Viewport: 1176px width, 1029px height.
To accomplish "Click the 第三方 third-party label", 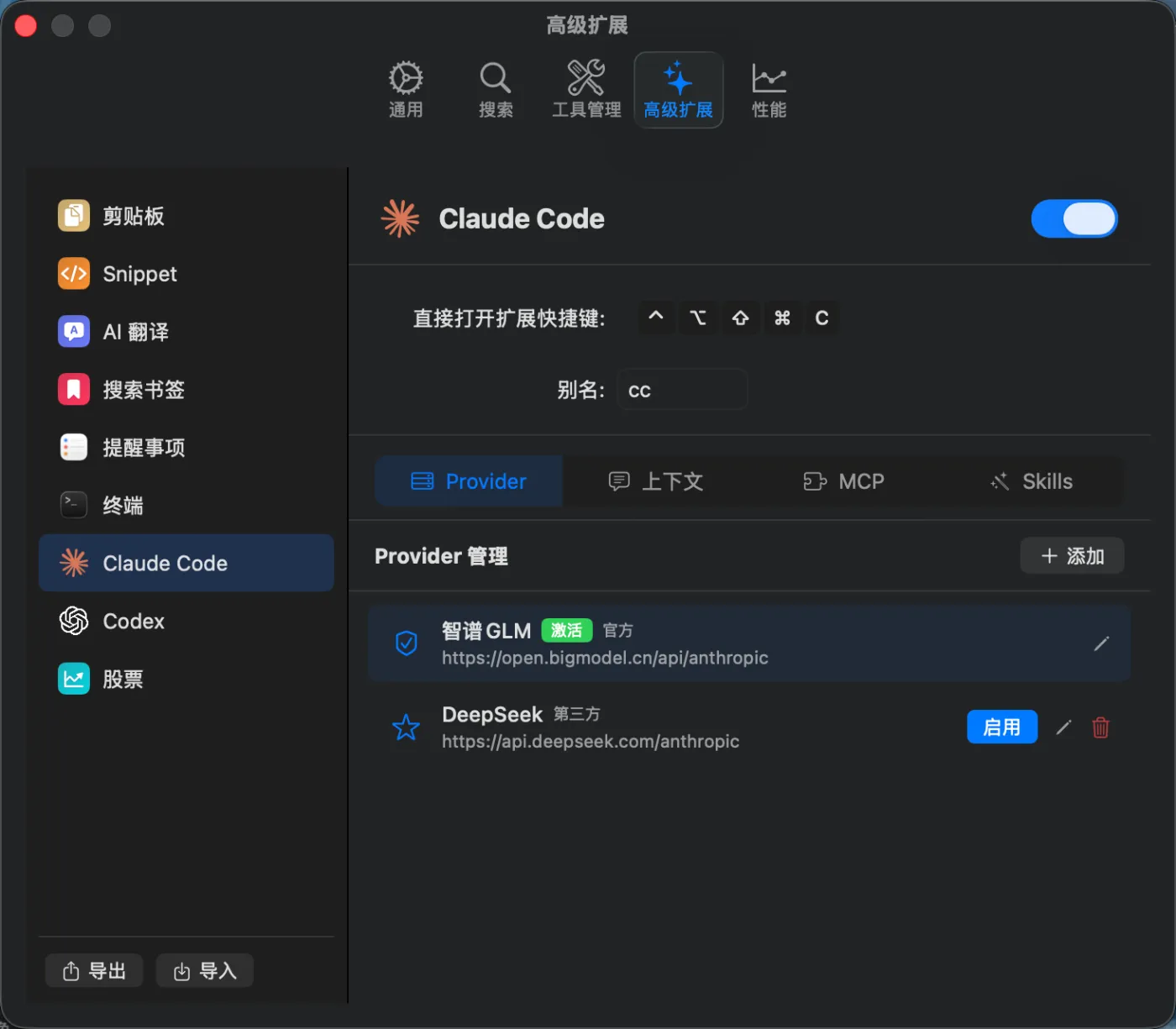I will 577,714.
